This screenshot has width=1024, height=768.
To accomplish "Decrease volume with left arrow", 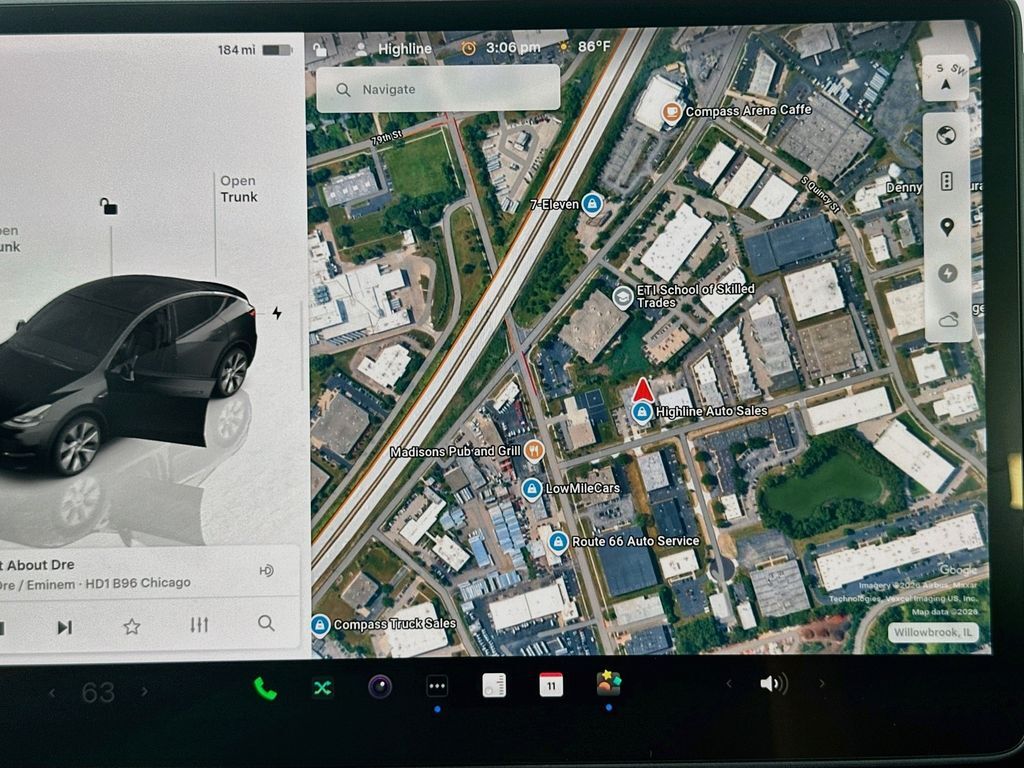I will click(729, 684).
